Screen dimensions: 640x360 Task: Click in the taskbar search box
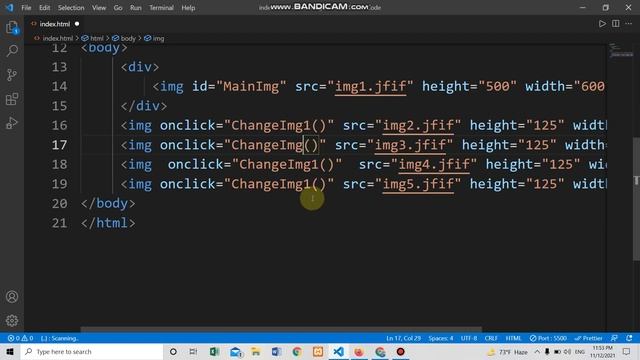click(92, 351)
